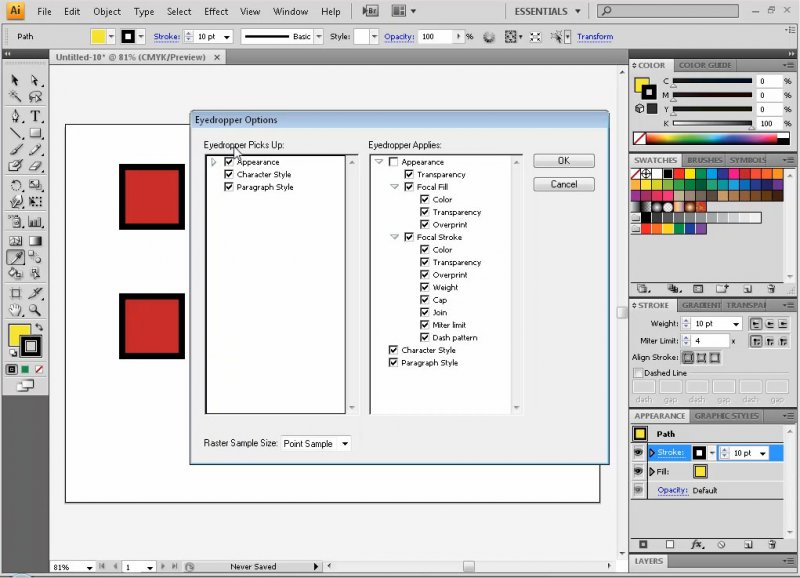Select the Pencil tool
Viewport: 800px width, 578px height.
[x=35, y=149]
